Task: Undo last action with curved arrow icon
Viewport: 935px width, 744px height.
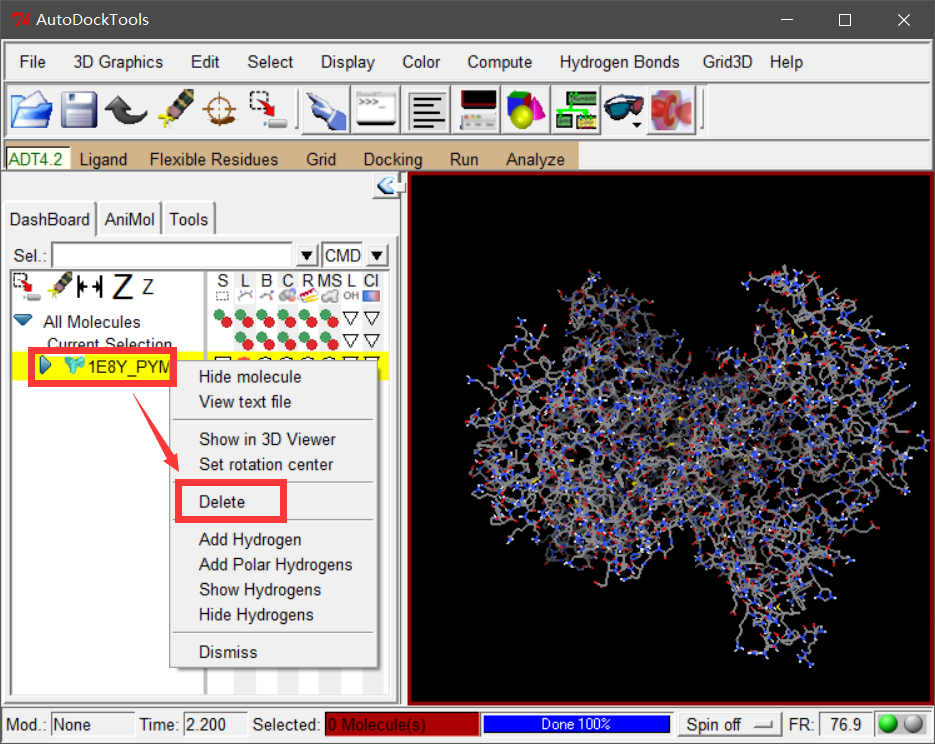Action: [x=126, y=110]
